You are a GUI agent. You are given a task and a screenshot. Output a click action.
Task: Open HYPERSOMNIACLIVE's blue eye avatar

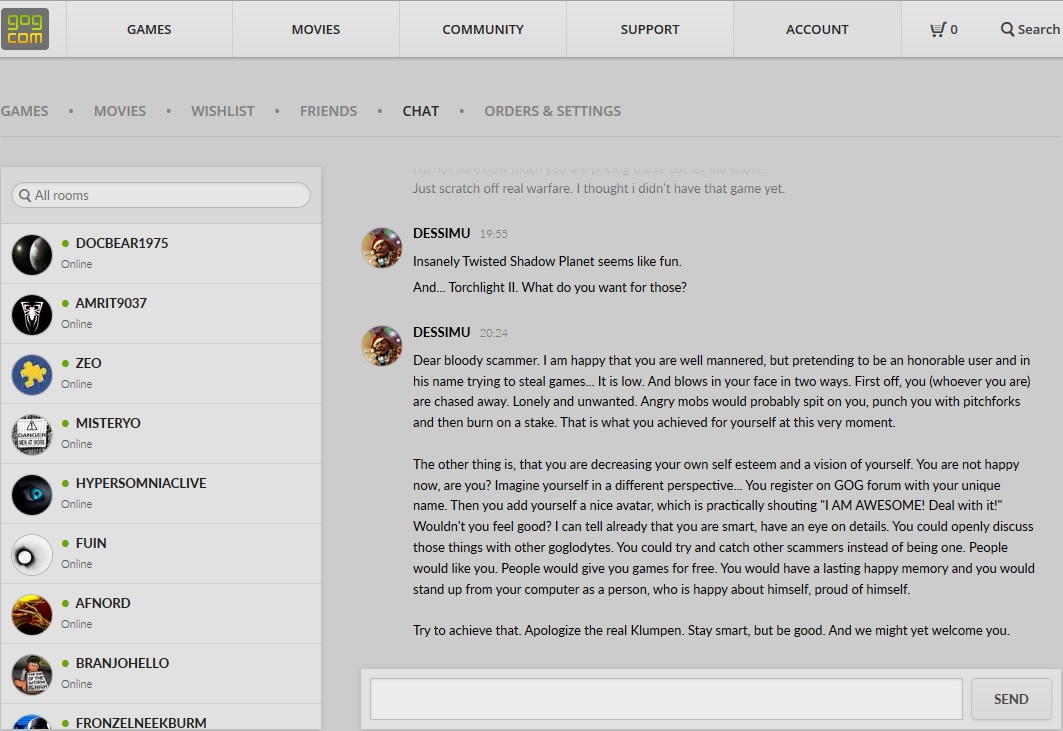[32, 494]
